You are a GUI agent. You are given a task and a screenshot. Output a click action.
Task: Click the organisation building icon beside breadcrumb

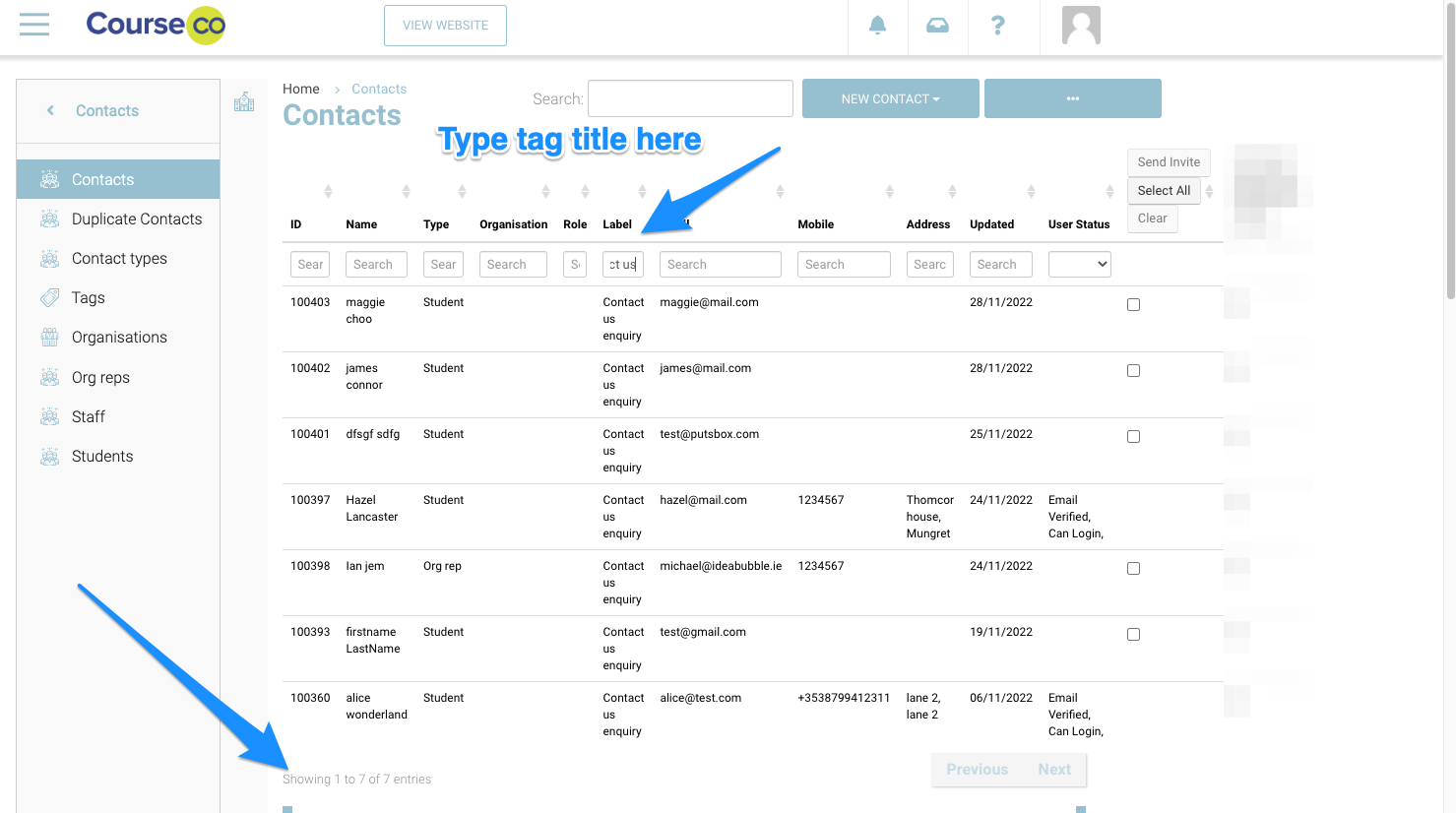[244, 101]
